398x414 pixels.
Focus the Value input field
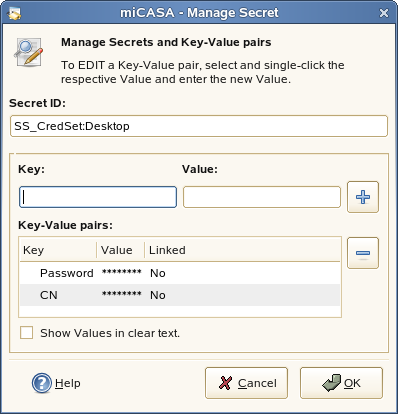pos(262,197)
